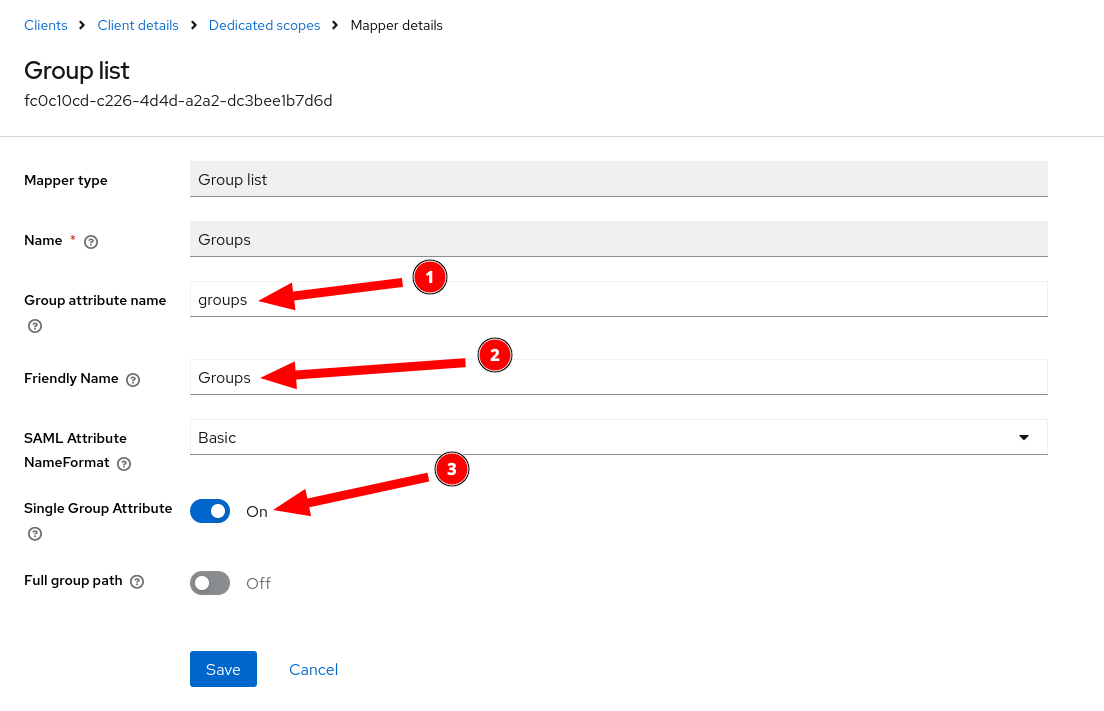Expand the dropdown caret beside Basic
Viewport: 1104px width, 711px height.
1023,437
